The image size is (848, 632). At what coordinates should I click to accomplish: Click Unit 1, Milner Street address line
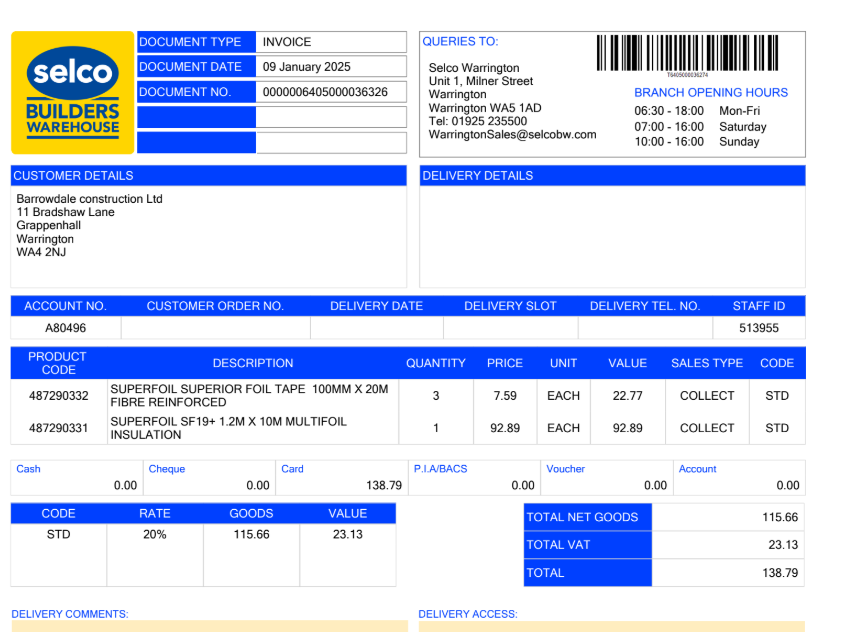(481, 81)
